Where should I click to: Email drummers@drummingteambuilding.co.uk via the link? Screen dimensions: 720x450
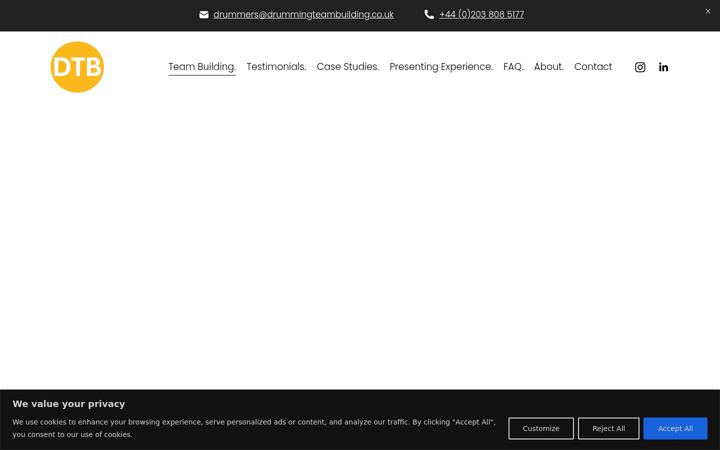[304, 15]
